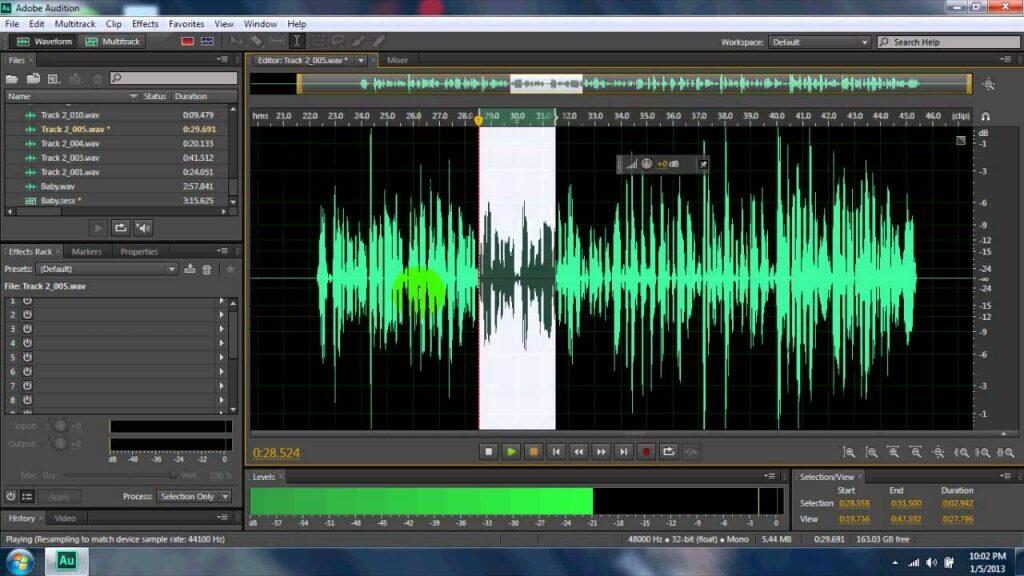Click the red Record button
Screen dimensions: 1024x576
coord(646,451)
